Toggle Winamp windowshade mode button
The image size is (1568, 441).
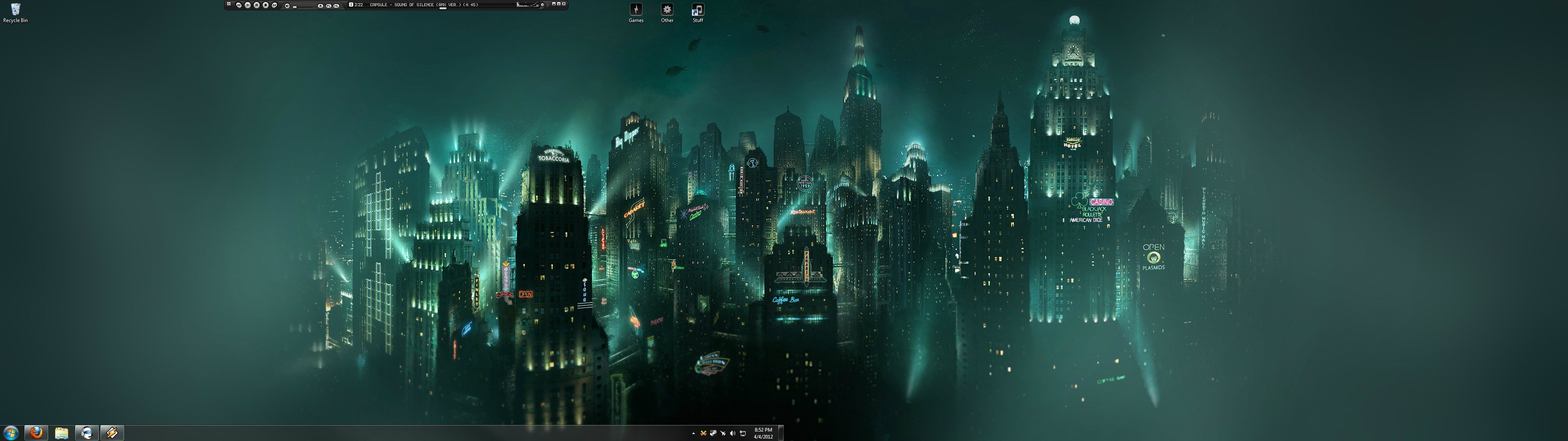tap(559, 4)
